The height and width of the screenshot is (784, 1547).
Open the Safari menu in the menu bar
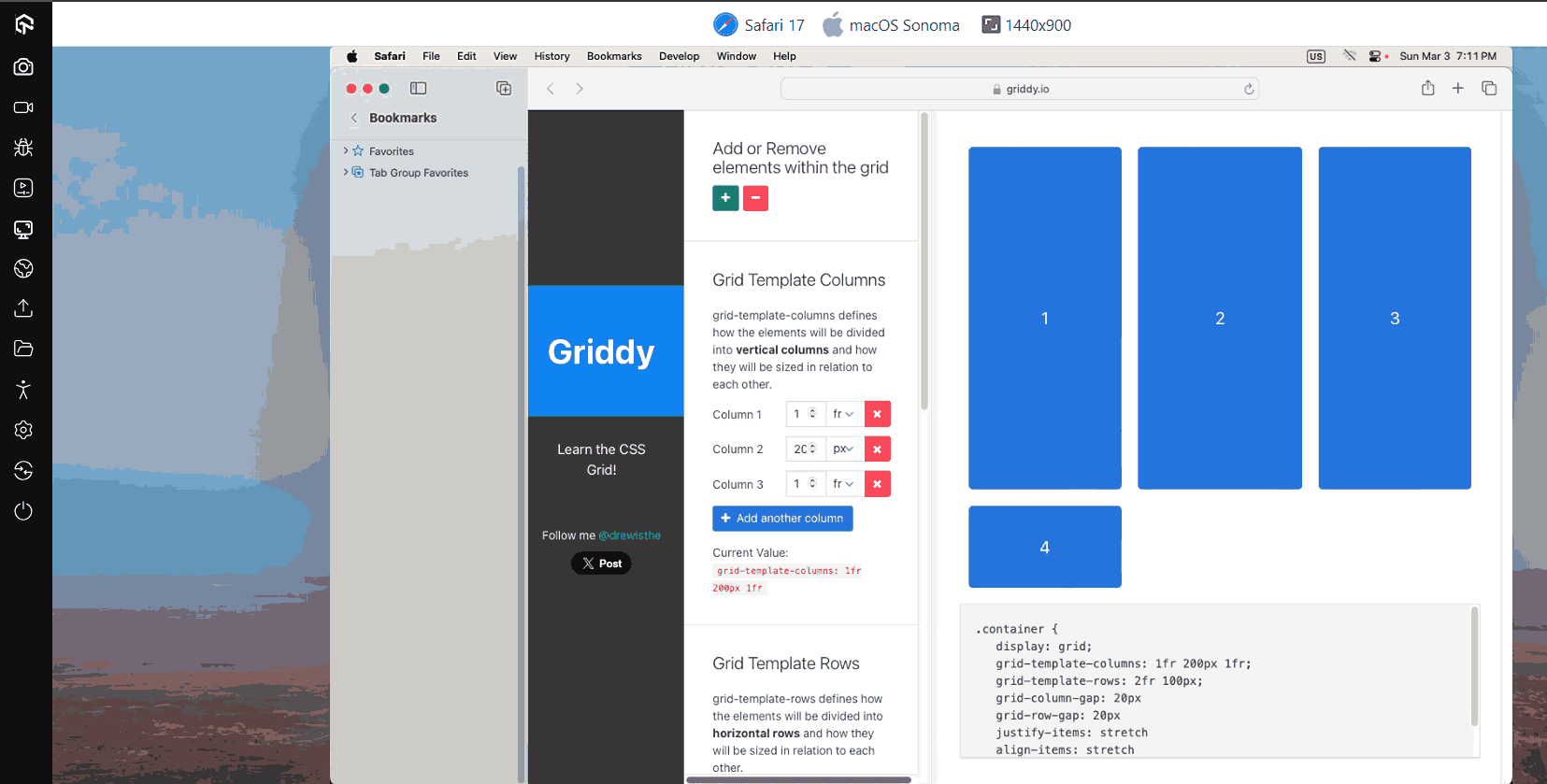390,56
